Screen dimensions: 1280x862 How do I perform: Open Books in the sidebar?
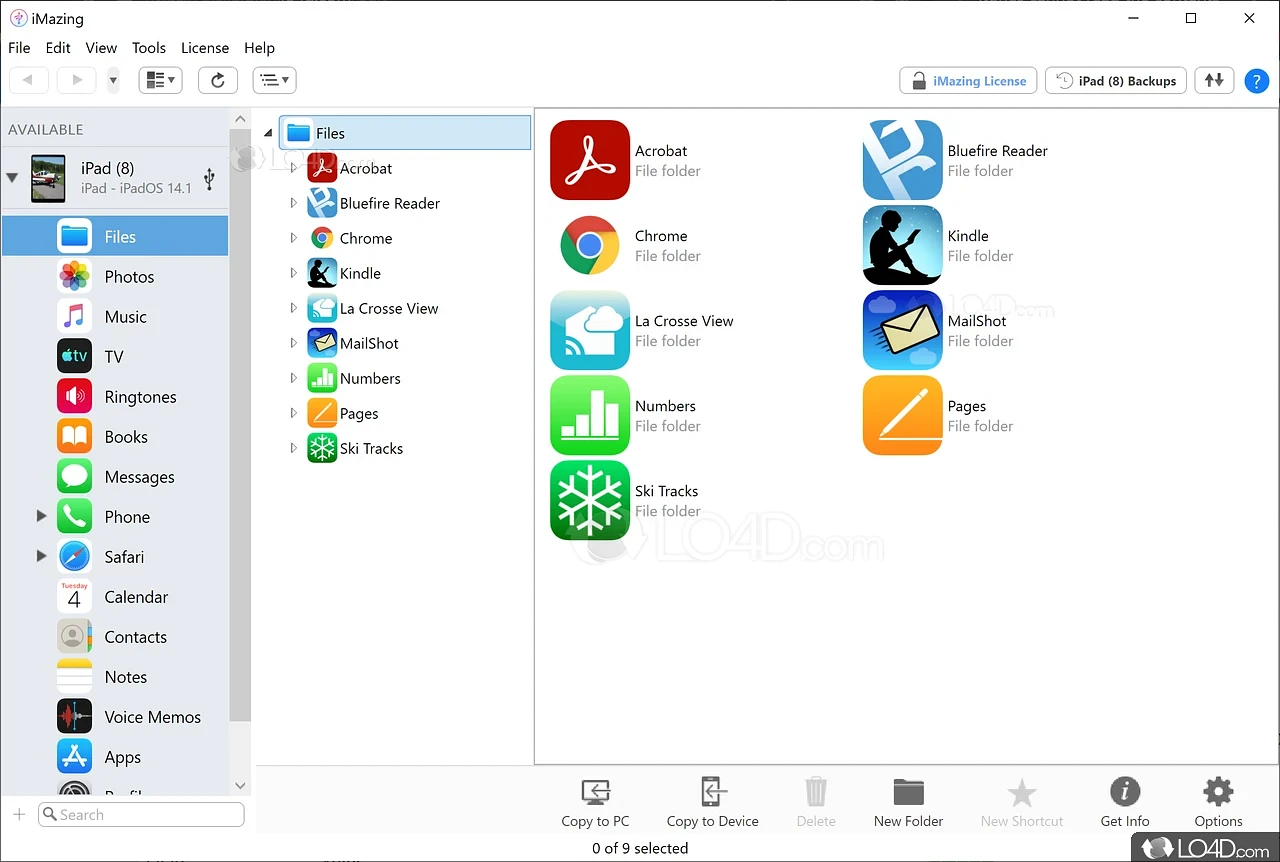(x=115, y=437)
